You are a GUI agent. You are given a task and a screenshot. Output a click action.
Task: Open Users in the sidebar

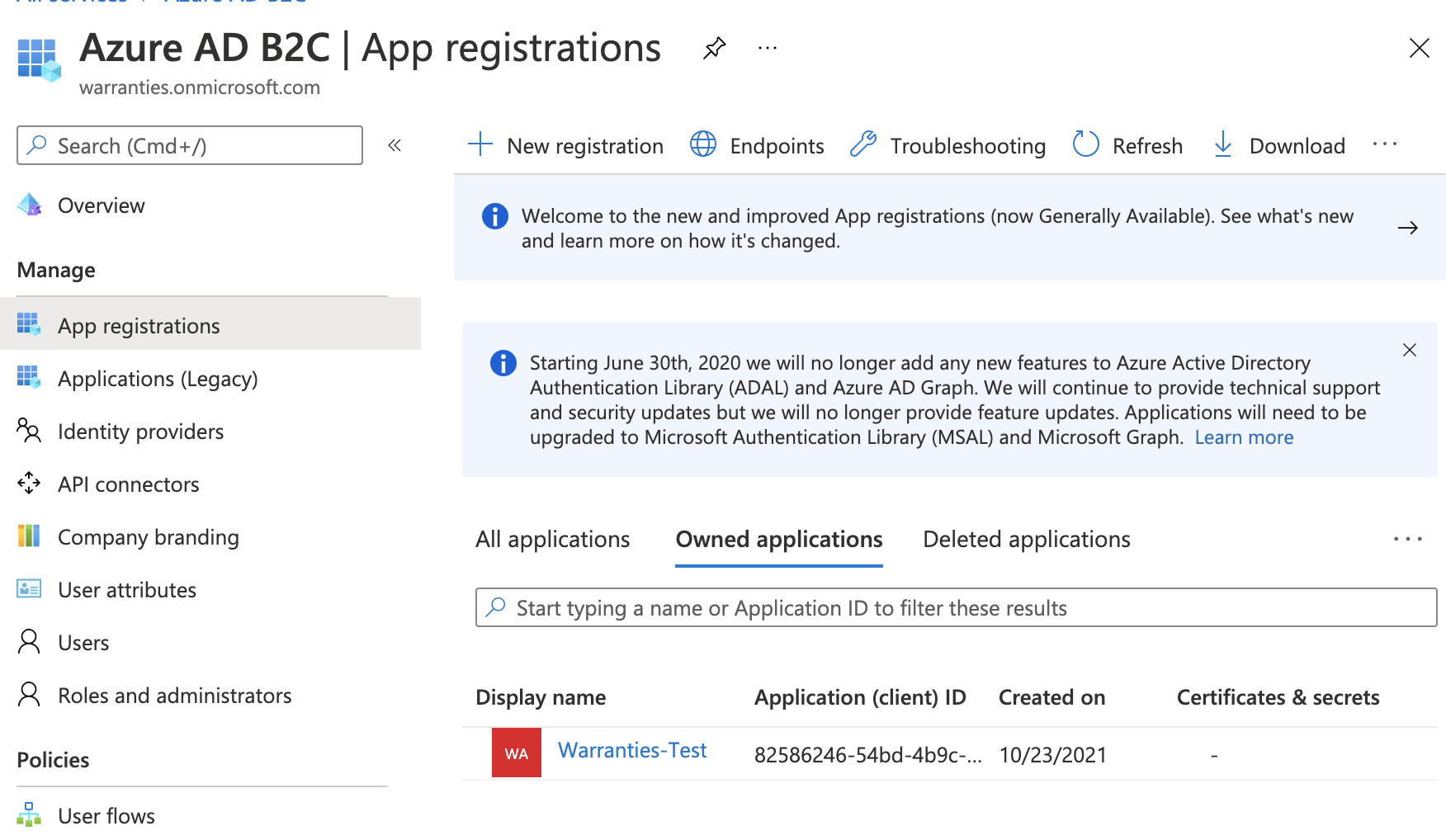coord(83,643)
